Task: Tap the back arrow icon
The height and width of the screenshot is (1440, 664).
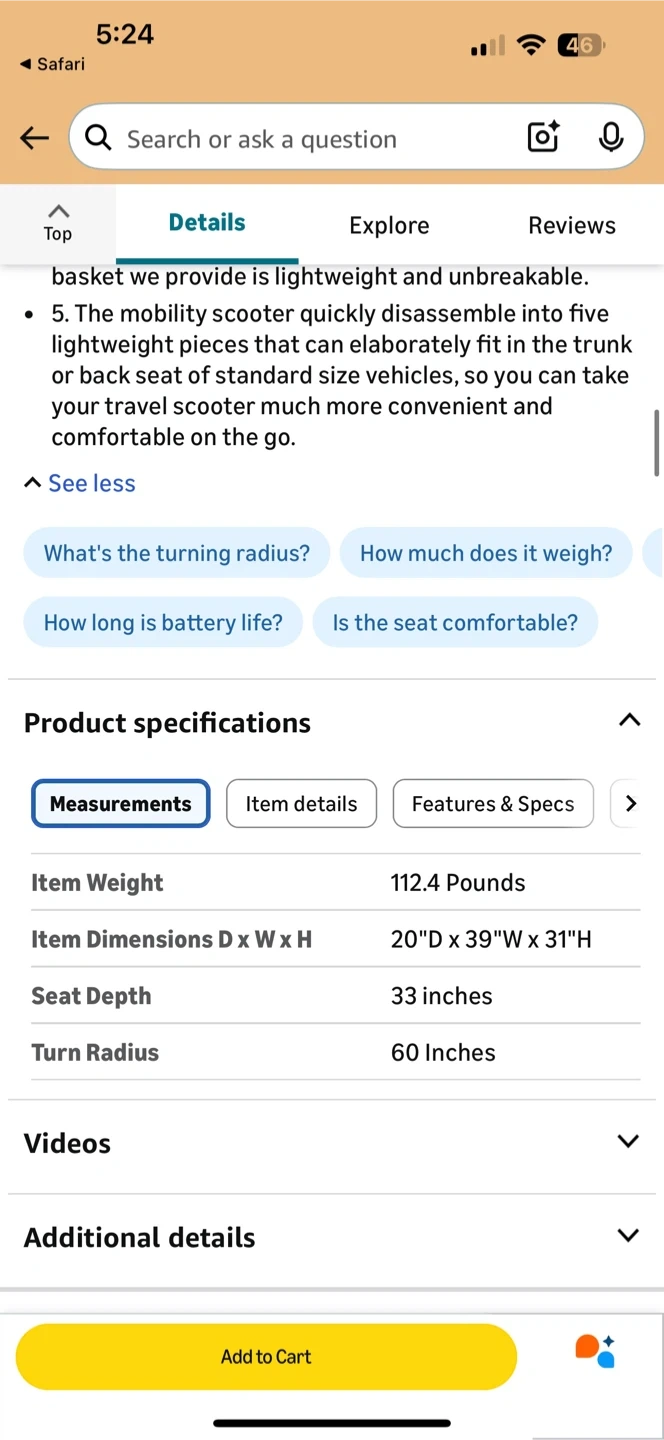Action: coord(35,138)
